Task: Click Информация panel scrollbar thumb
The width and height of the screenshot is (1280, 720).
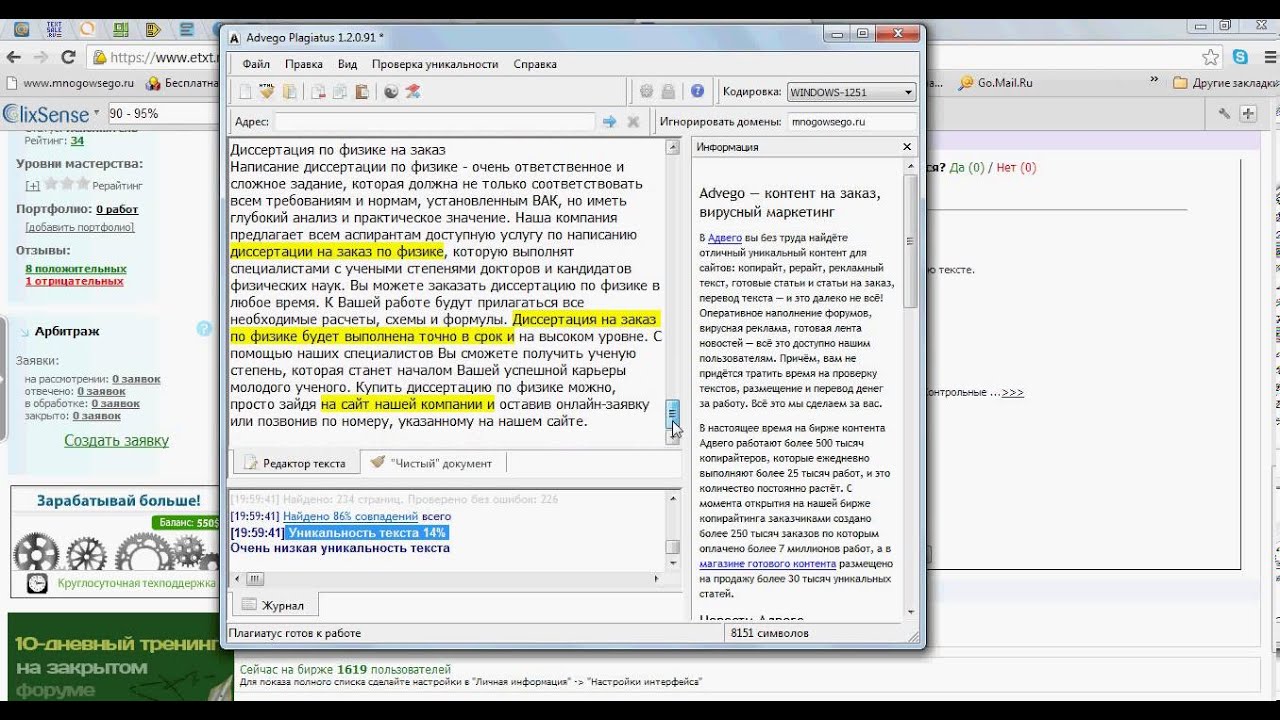Action: point(910,241)
